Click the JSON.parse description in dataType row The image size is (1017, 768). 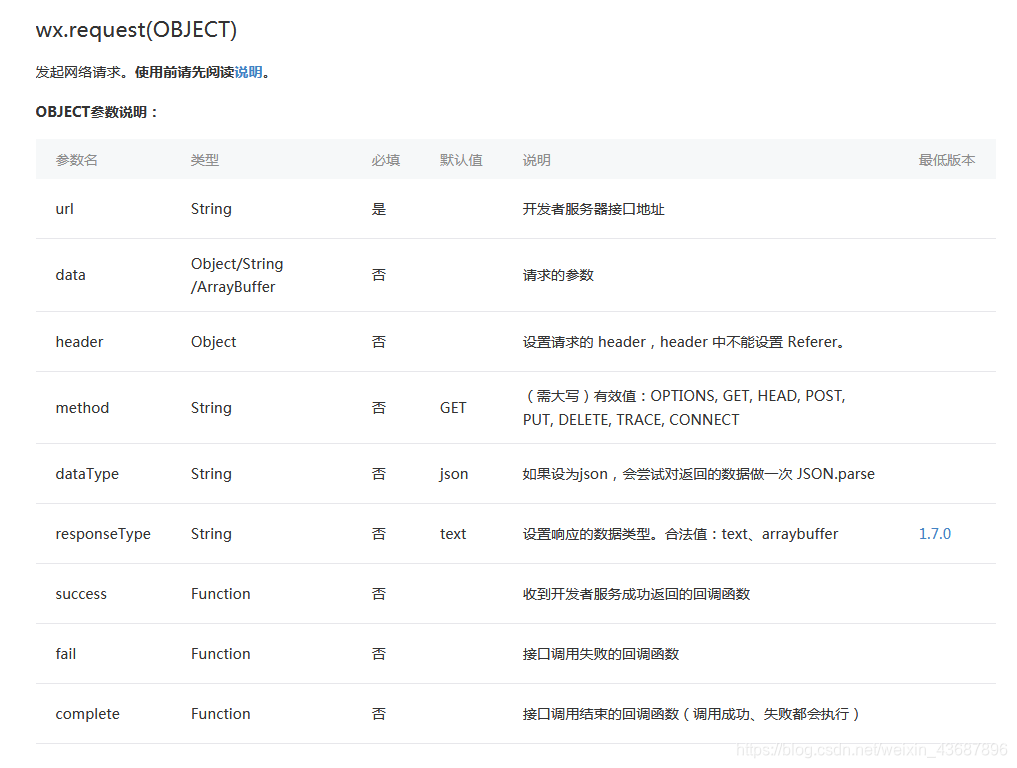coord(699,474)
